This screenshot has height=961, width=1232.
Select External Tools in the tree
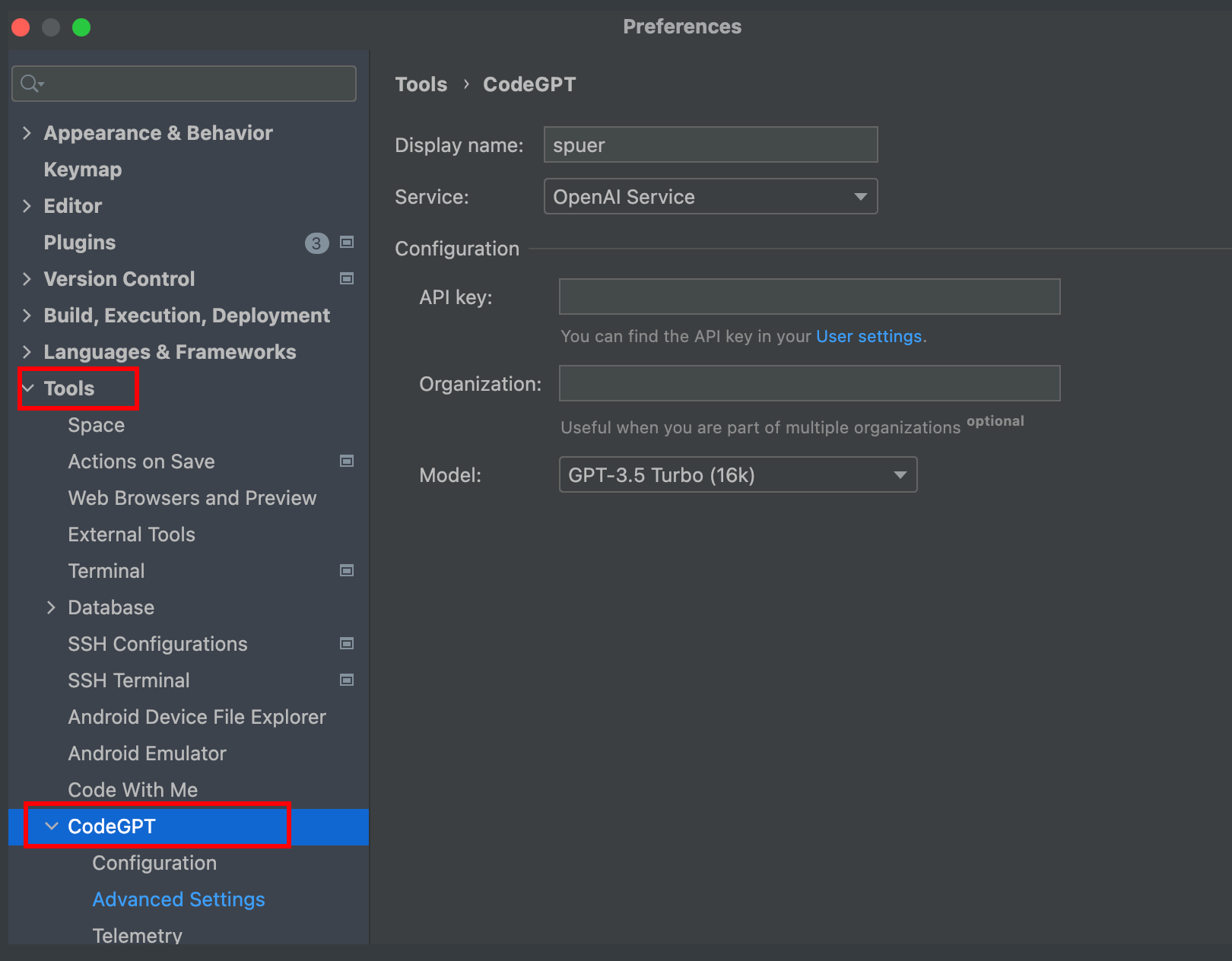click(132, 534)
